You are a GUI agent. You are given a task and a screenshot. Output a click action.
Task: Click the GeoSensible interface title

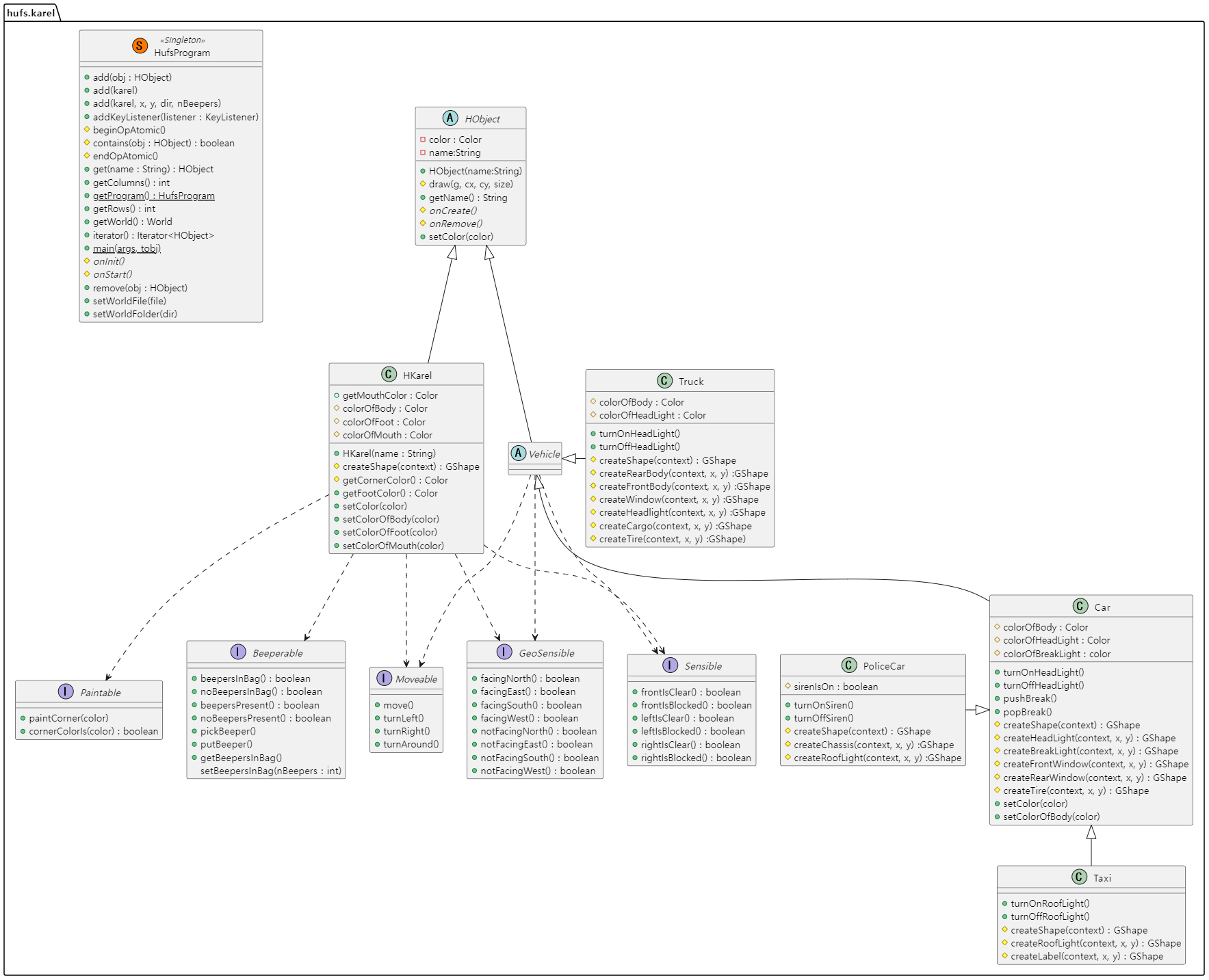point(547,653)
